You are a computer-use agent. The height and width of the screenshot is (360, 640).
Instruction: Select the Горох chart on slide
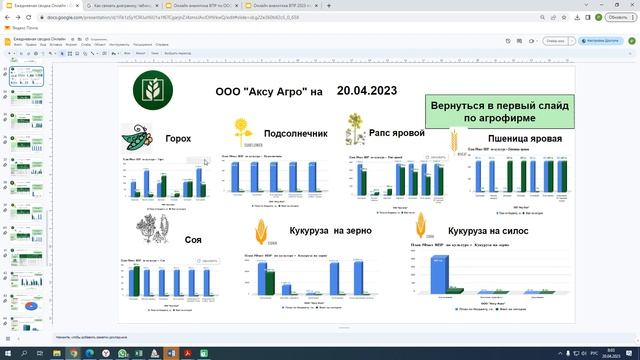(166, 184)
